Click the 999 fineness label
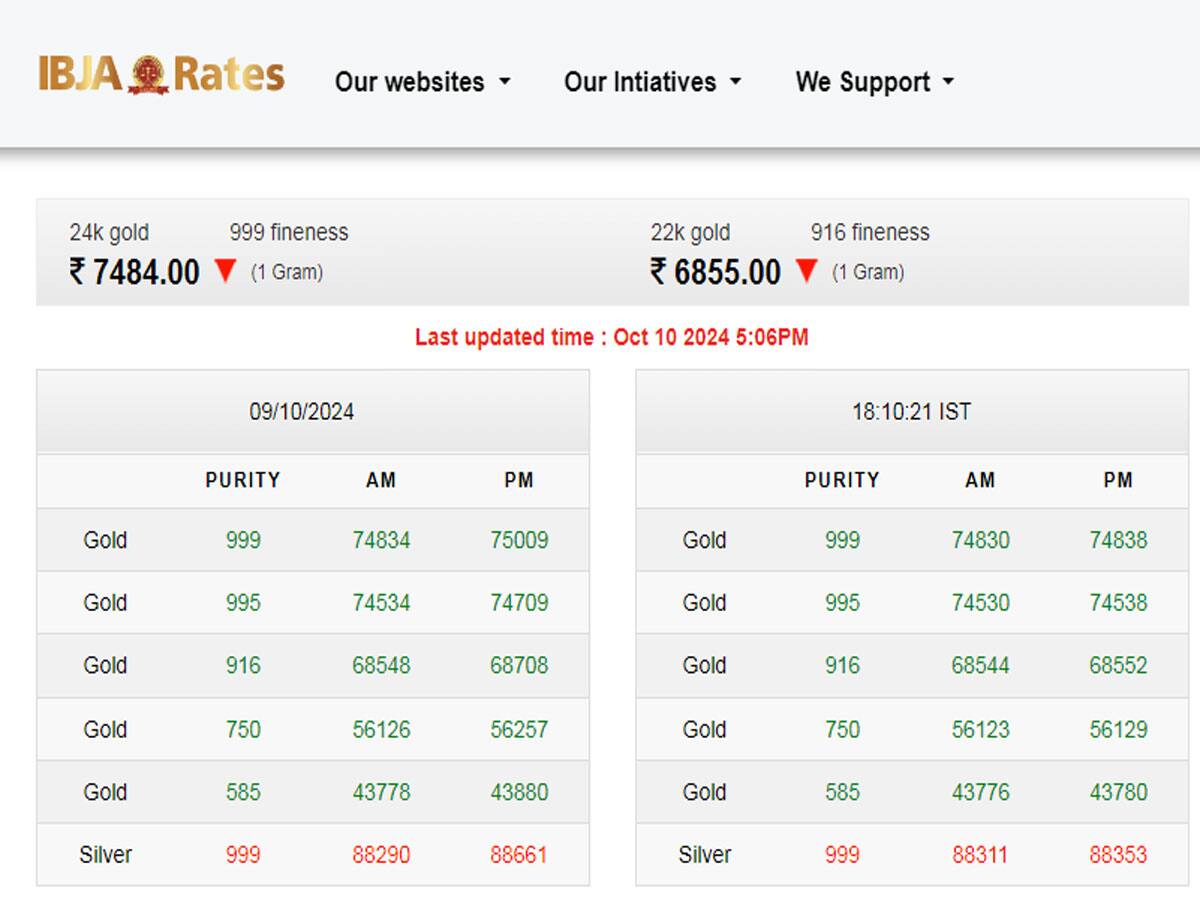 click(289, 232)
